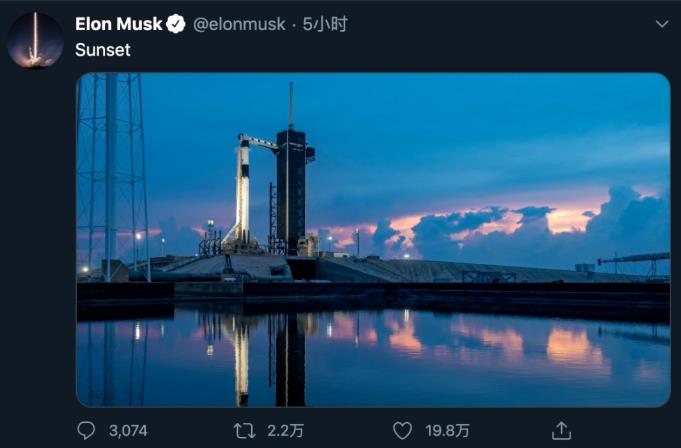This screenshot has height=448, width=681.
Task: Click the 2.2万 retweet count
Action: (285, 431)
